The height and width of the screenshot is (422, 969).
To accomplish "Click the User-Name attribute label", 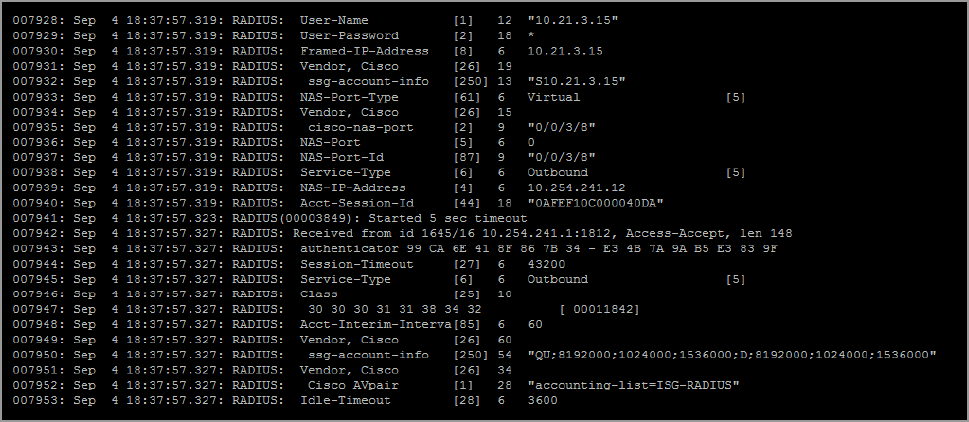I will point(334,19).
